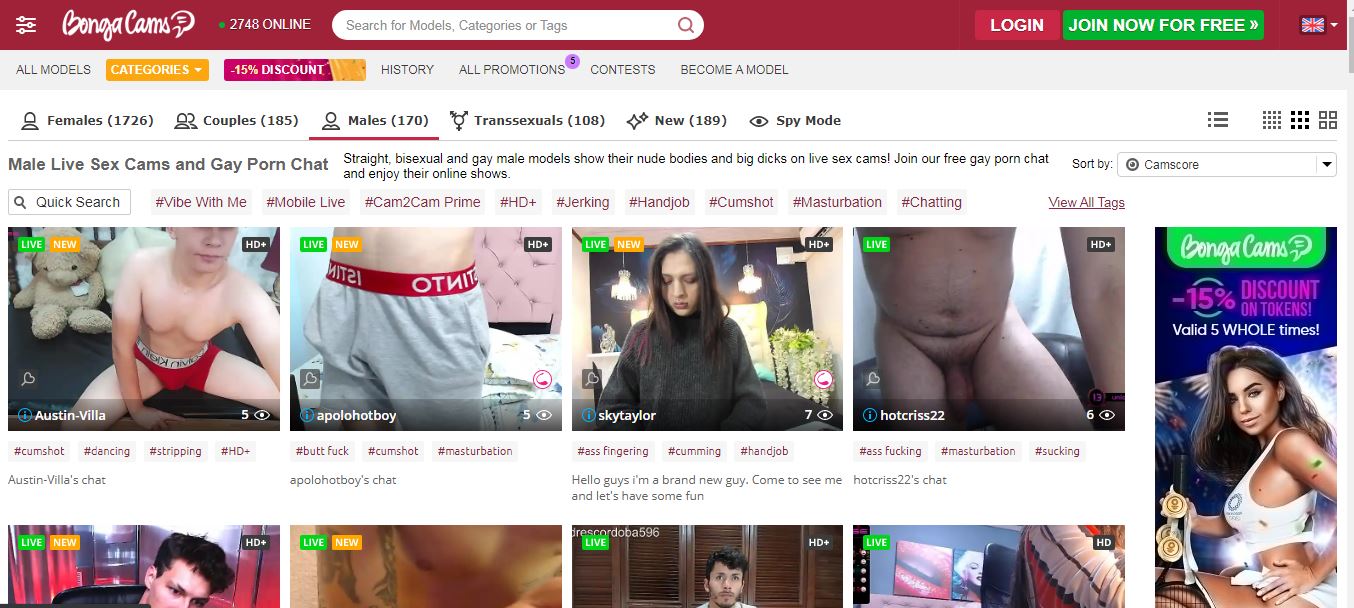
Task: Select the Males (170) tab
Action: [x=375, y=120]
